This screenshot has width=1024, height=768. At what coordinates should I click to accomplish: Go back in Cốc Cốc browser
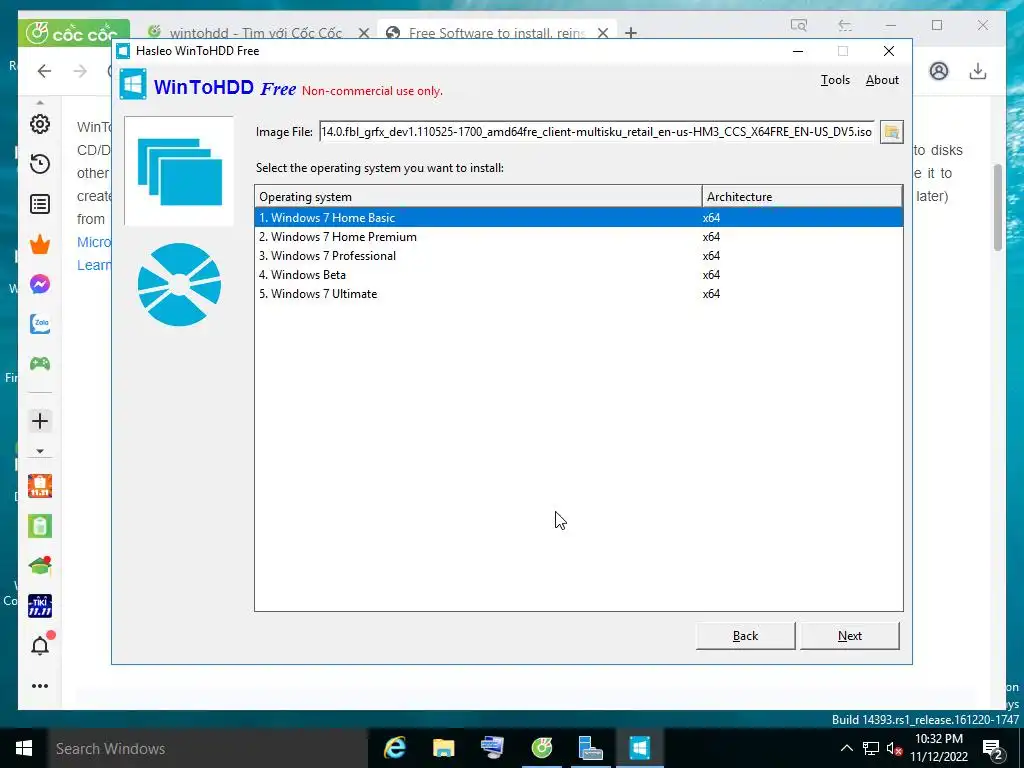(x=44, y=71)
